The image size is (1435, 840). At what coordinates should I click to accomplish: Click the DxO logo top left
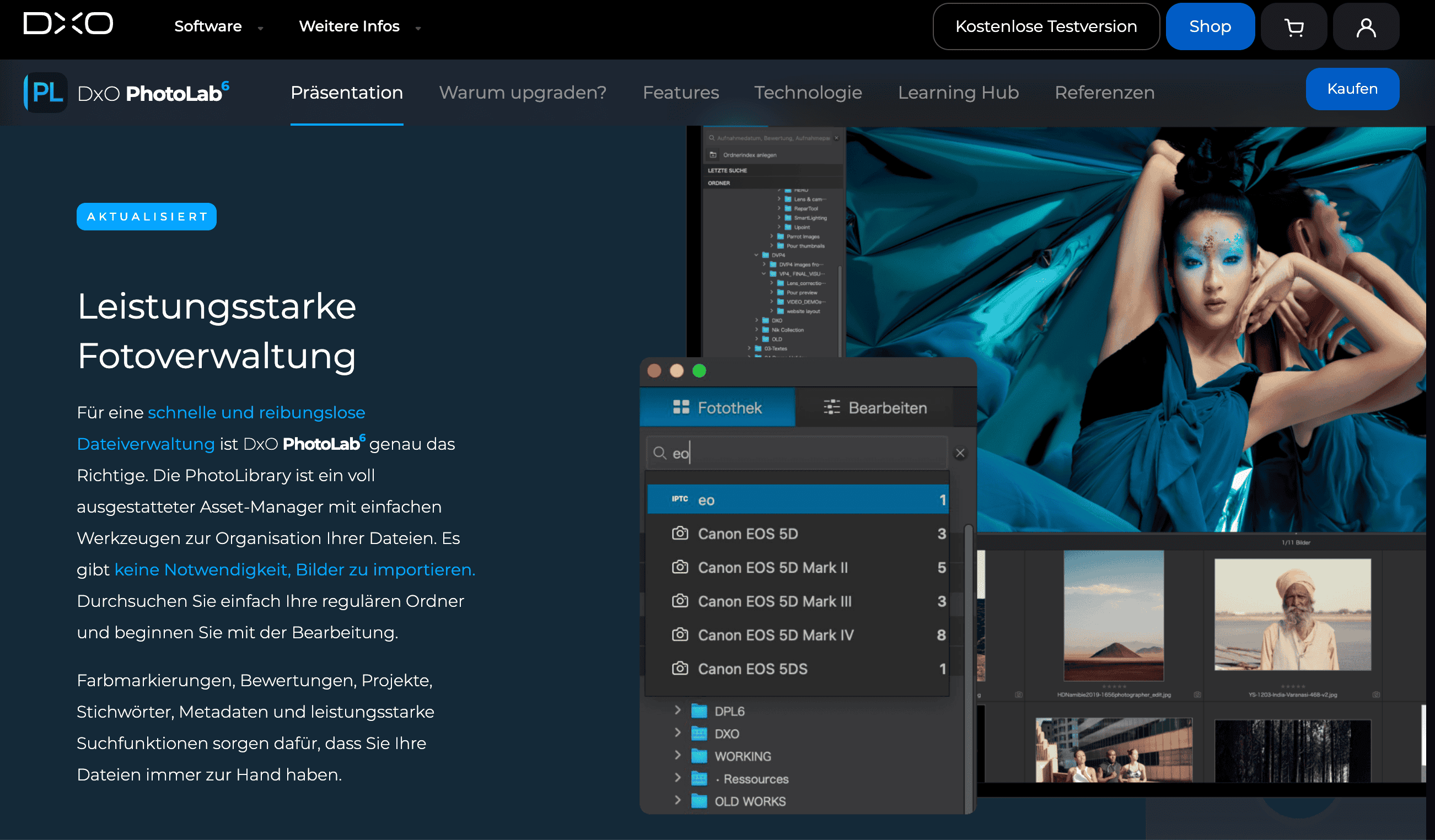[x=67, y=24]
